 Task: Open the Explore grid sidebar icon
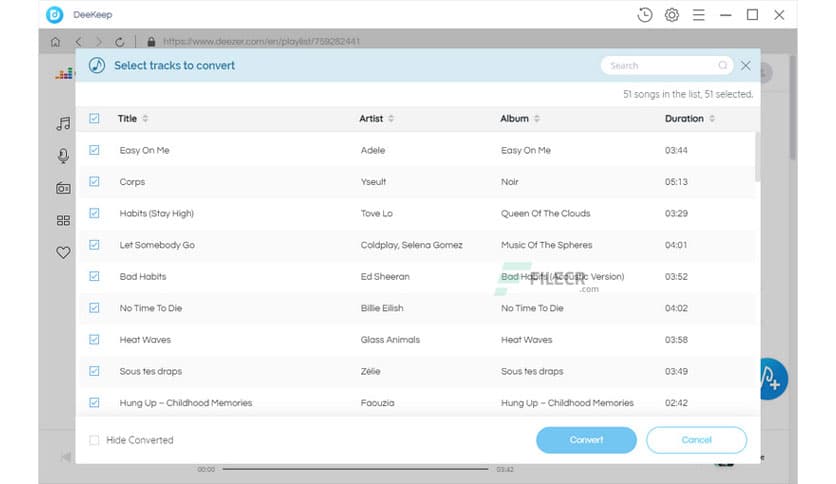63,220
